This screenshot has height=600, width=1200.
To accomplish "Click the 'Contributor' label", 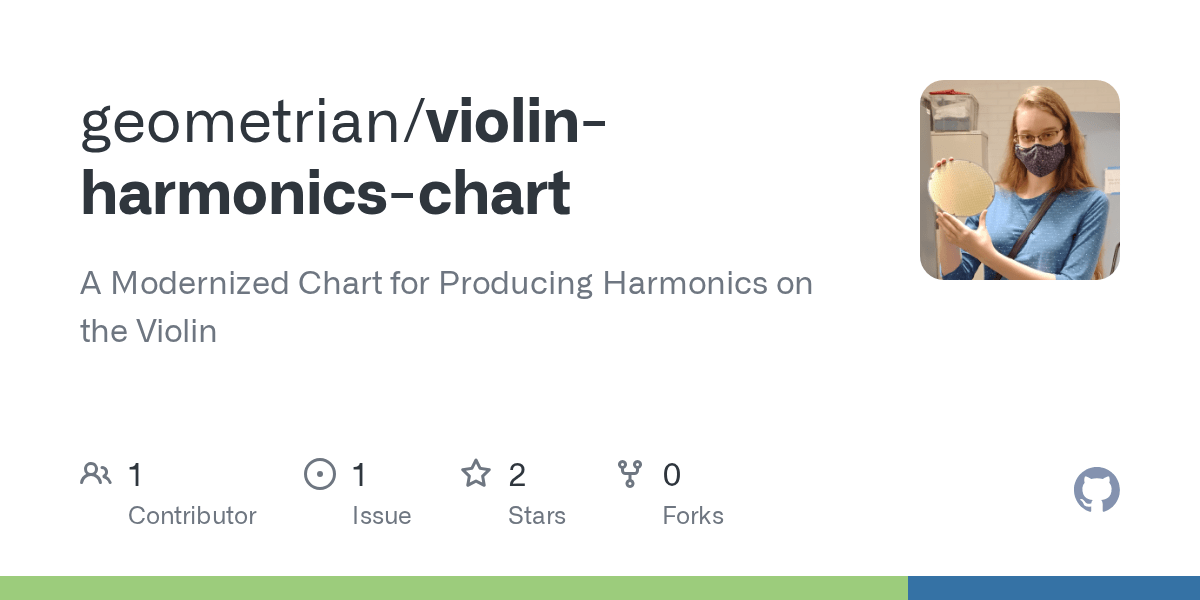I will click(192, 516).
